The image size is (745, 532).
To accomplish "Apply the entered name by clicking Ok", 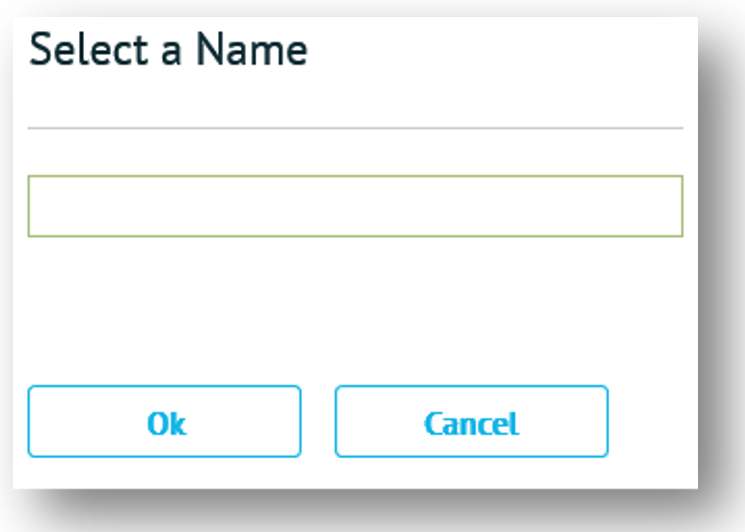I will [164, 422].
